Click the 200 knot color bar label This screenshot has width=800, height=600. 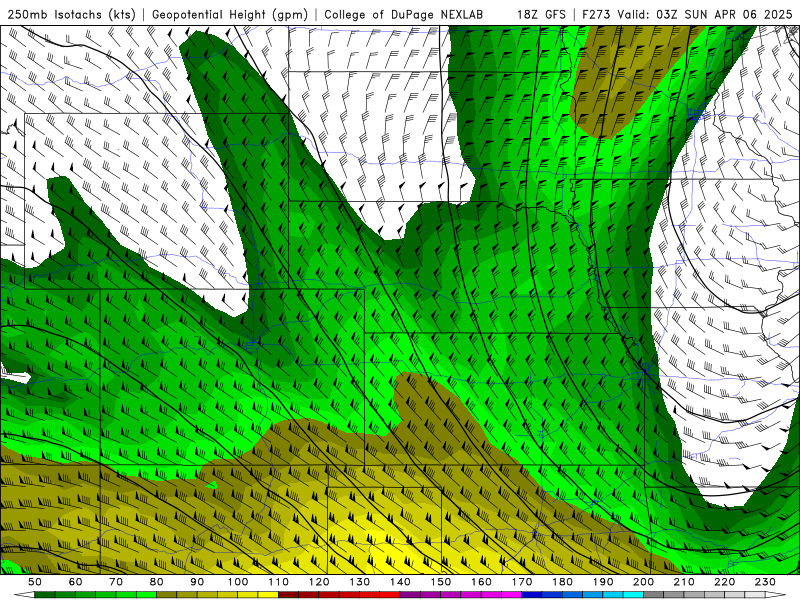click(643, 582)
